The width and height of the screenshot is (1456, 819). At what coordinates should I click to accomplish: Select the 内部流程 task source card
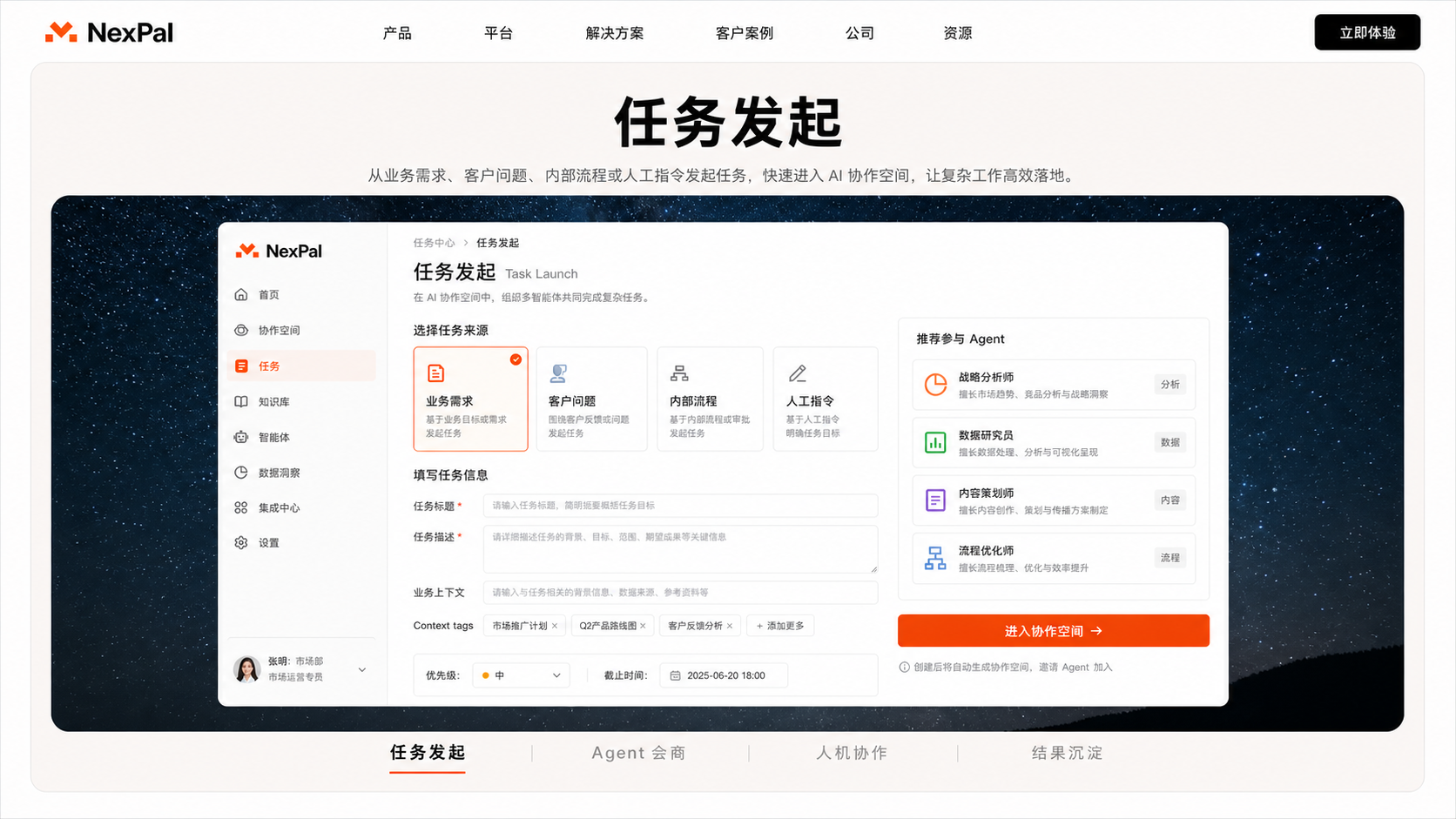[711, 399]
